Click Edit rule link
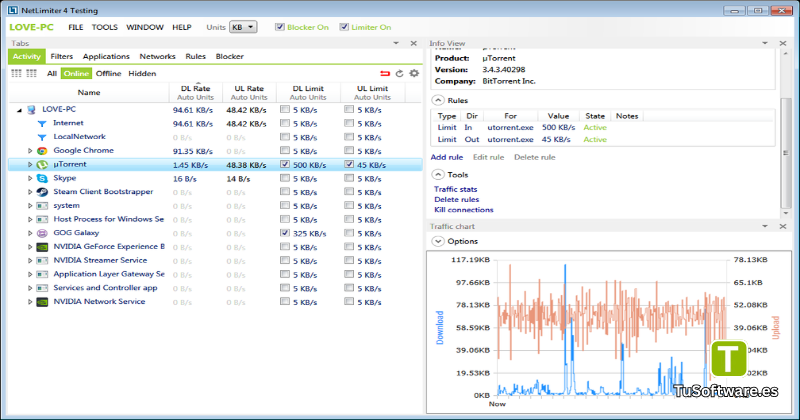800x420 pixels. click(488, 157)
